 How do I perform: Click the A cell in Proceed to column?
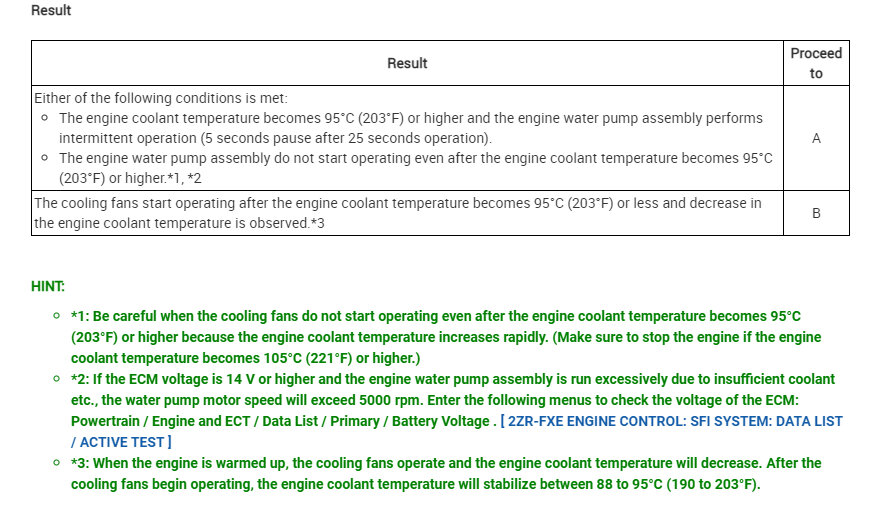[816, 138]
